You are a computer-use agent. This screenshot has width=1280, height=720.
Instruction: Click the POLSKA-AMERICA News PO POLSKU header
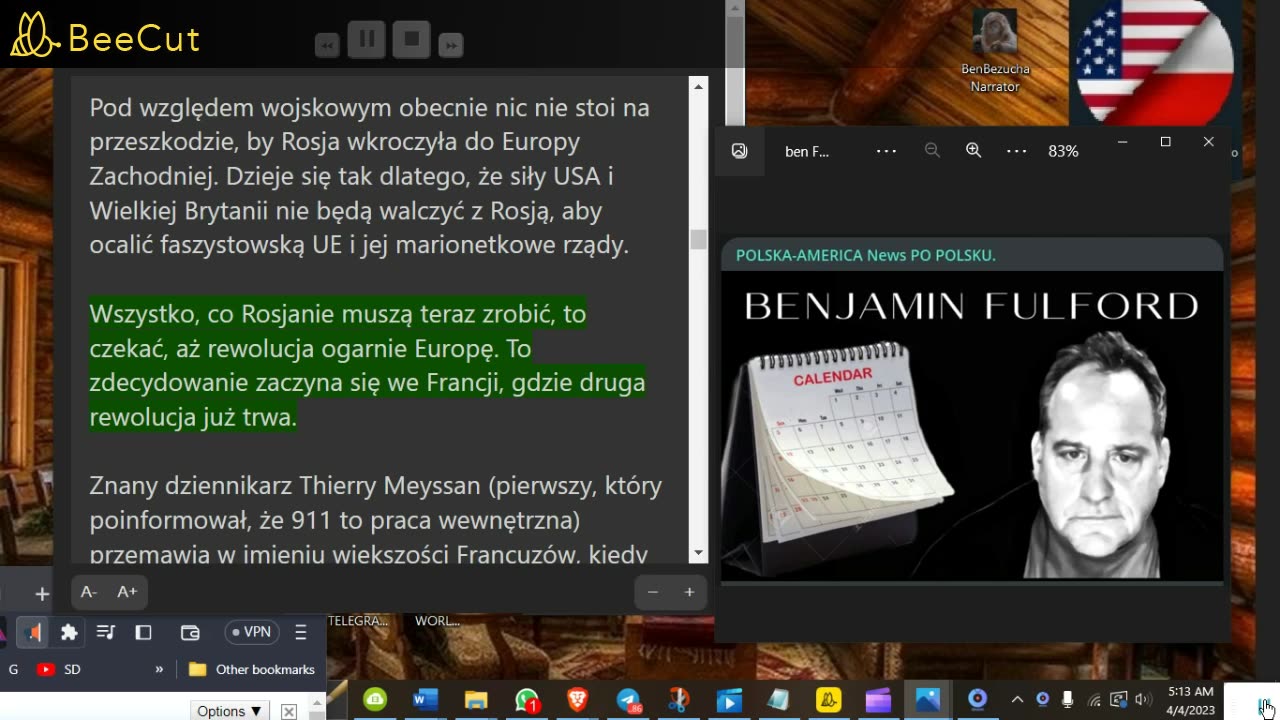tap(866, 255)
